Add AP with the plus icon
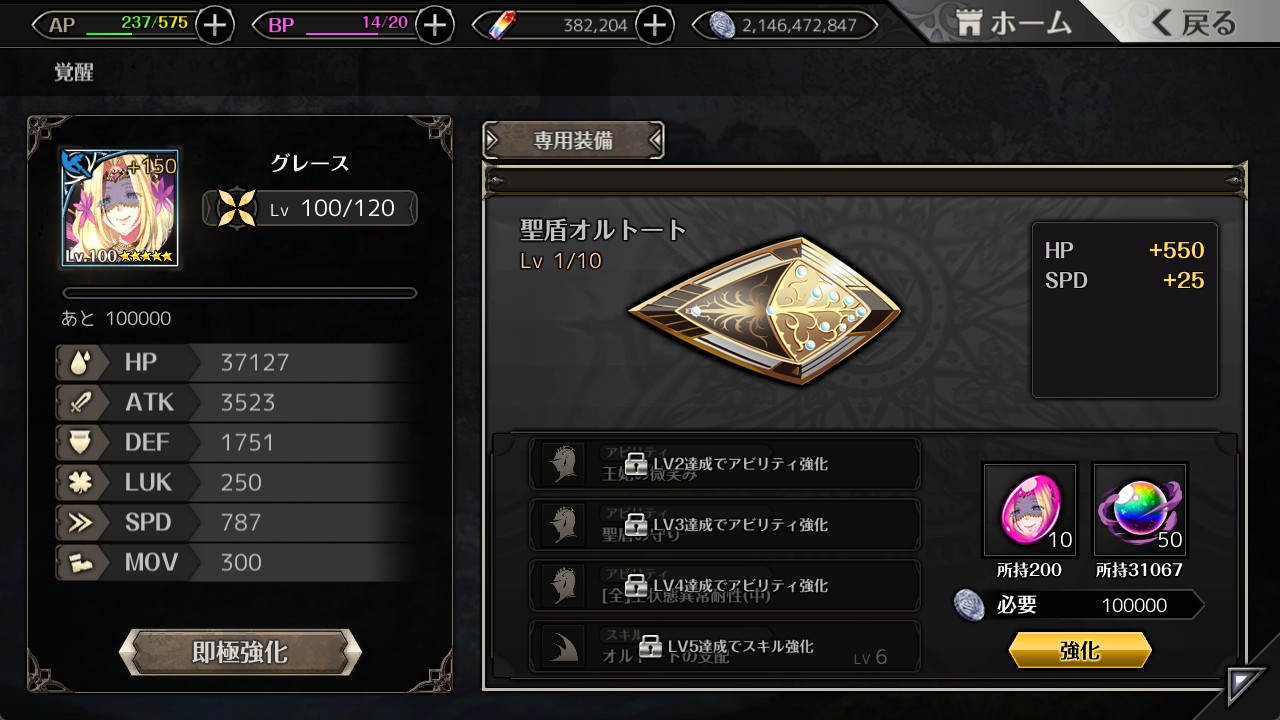Image resolution: width=1280 pixels, height=720 pixels. click(x=215, y=25)
